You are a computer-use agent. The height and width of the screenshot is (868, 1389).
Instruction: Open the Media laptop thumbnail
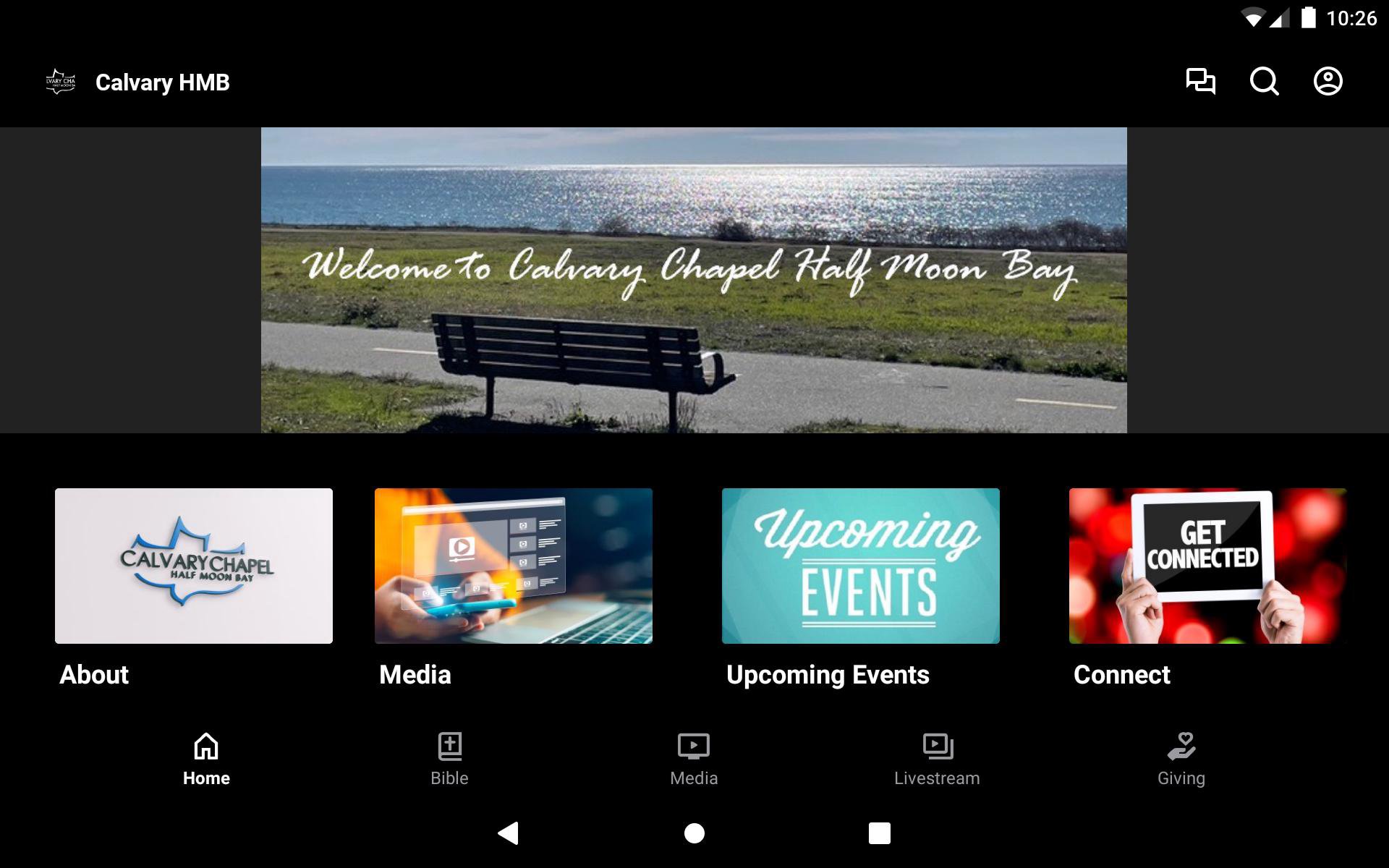514,566
